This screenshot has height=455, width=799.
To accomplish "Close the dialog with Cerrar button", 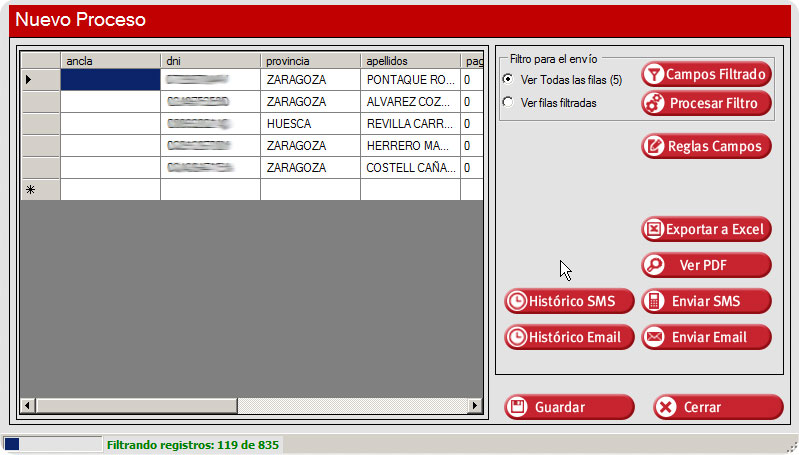I will point(717,408).
